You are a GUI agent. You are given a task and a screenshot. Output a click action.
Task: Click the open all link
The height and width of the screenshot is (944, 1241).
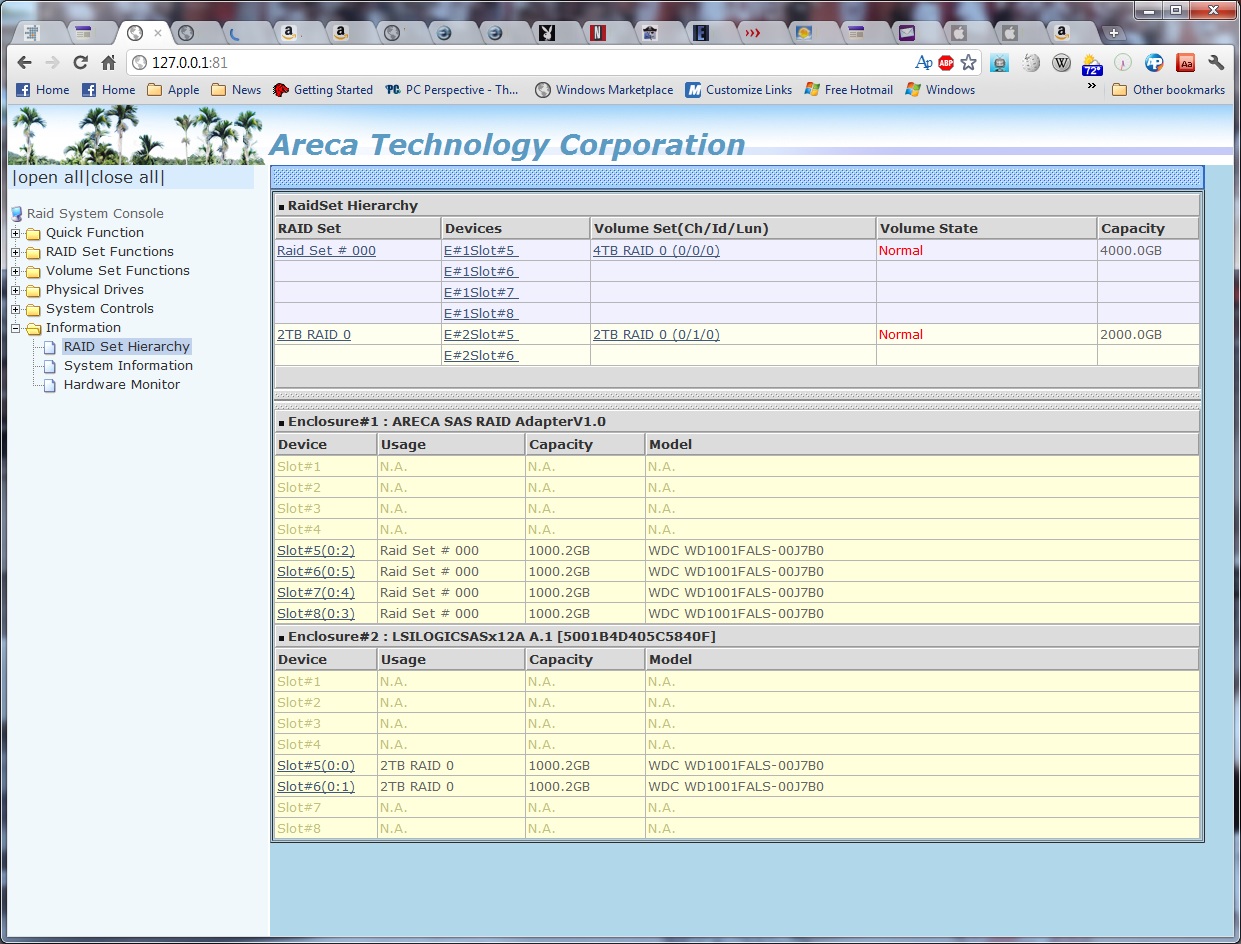click(49, 178)
